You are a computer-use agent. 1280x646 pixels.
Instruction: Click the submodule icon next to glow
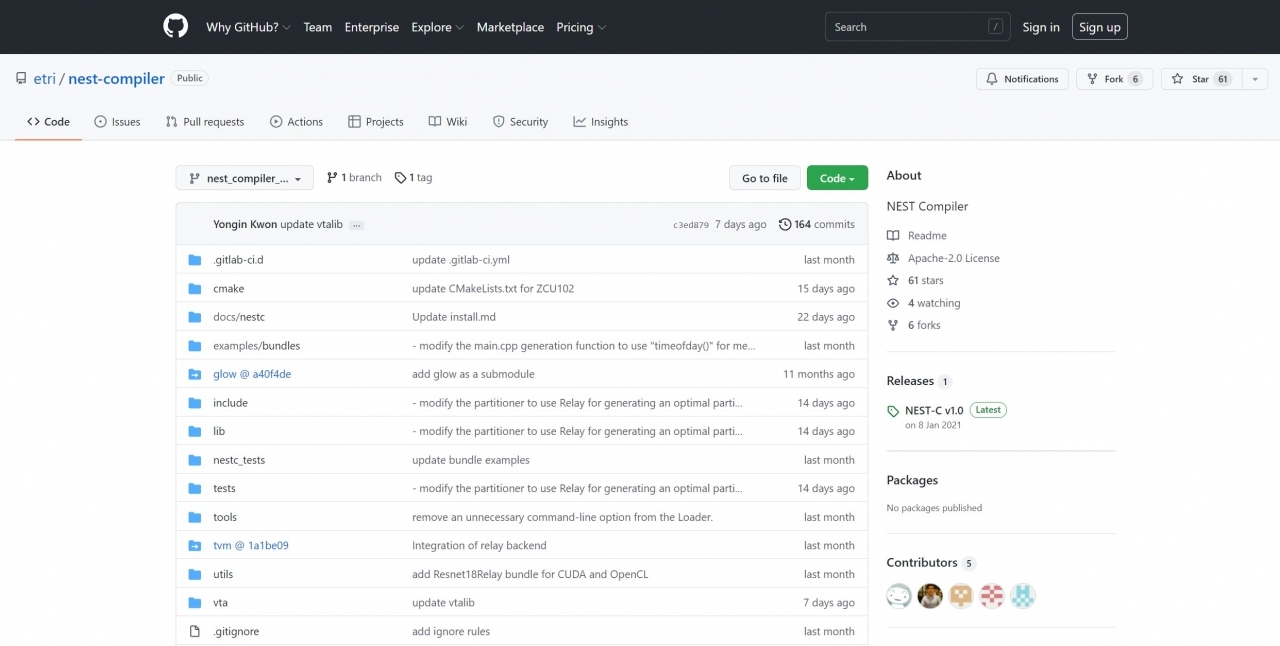pos(195,374)
